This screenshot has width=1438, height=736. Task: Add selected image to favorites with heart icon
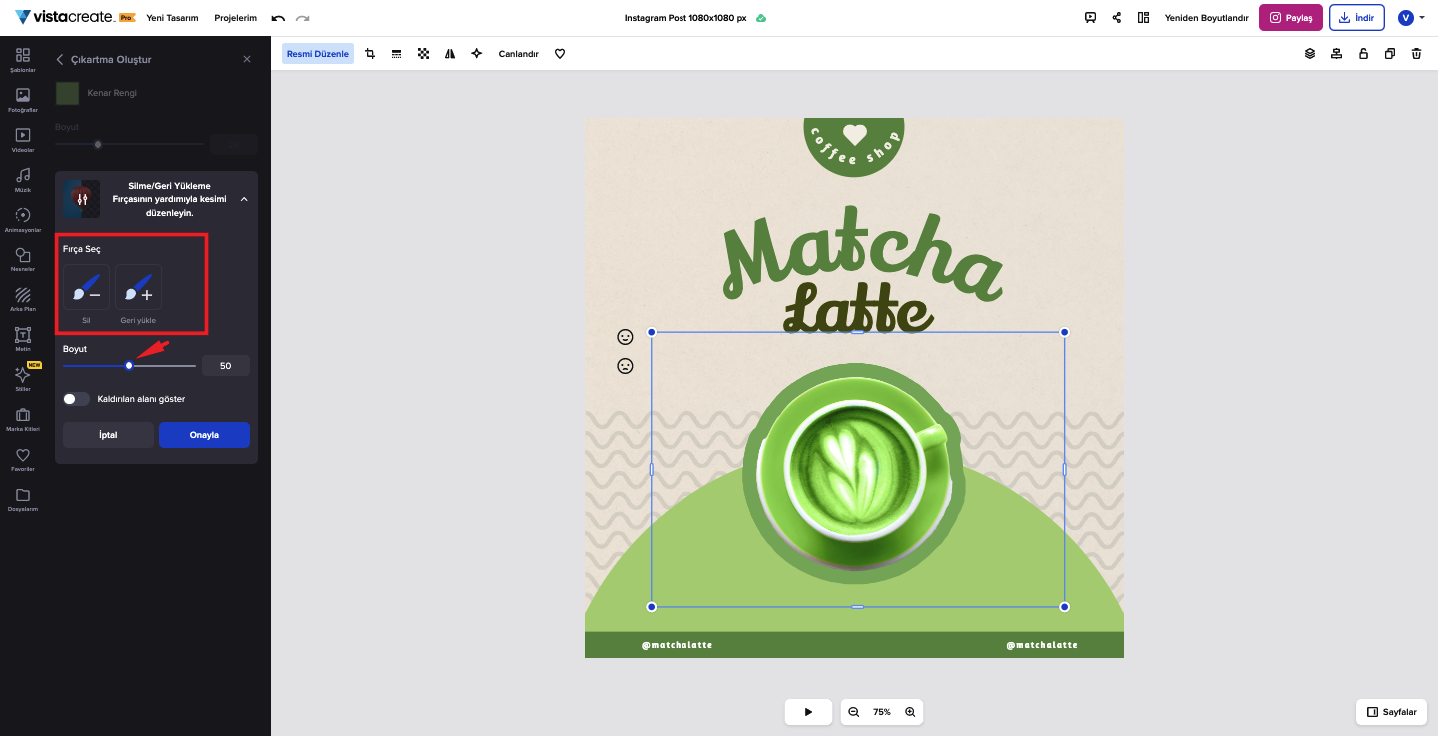point(560,54)
